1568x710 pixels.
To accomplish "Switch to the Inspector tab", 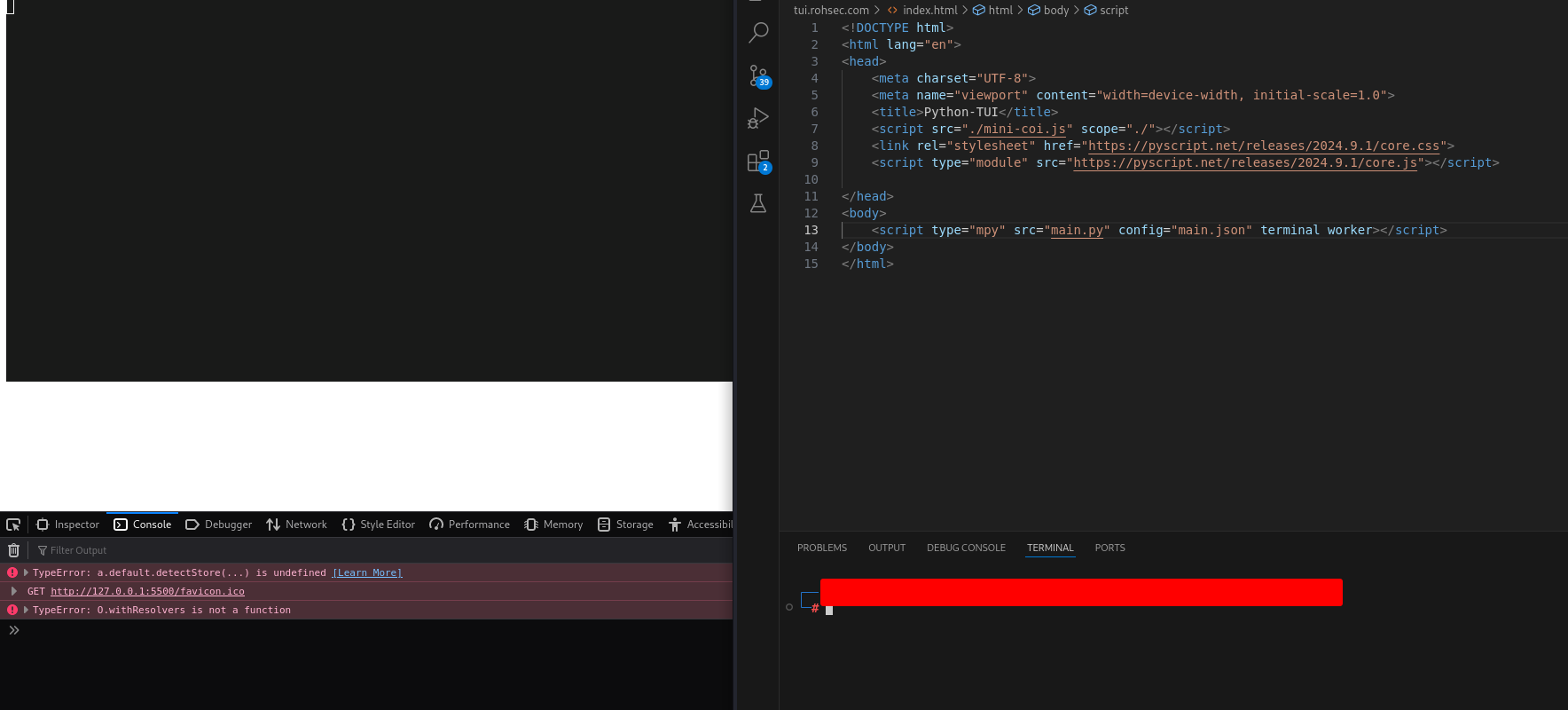I will [68, 525].
